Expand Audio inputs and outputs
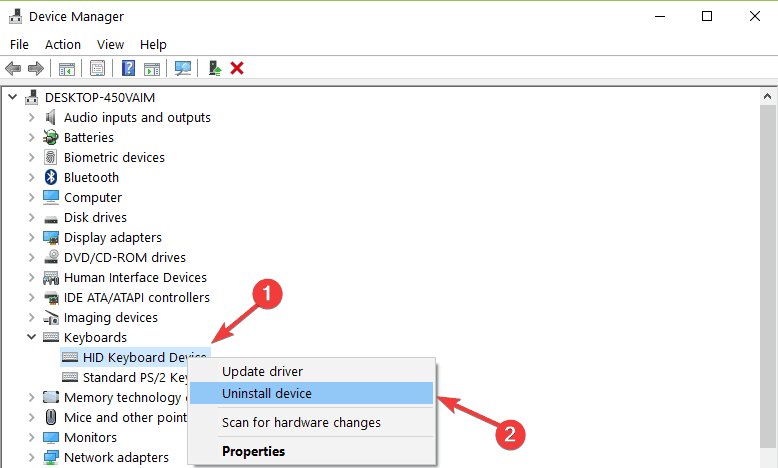Viewport: 778px width, 468px height. tap(31, 117)
